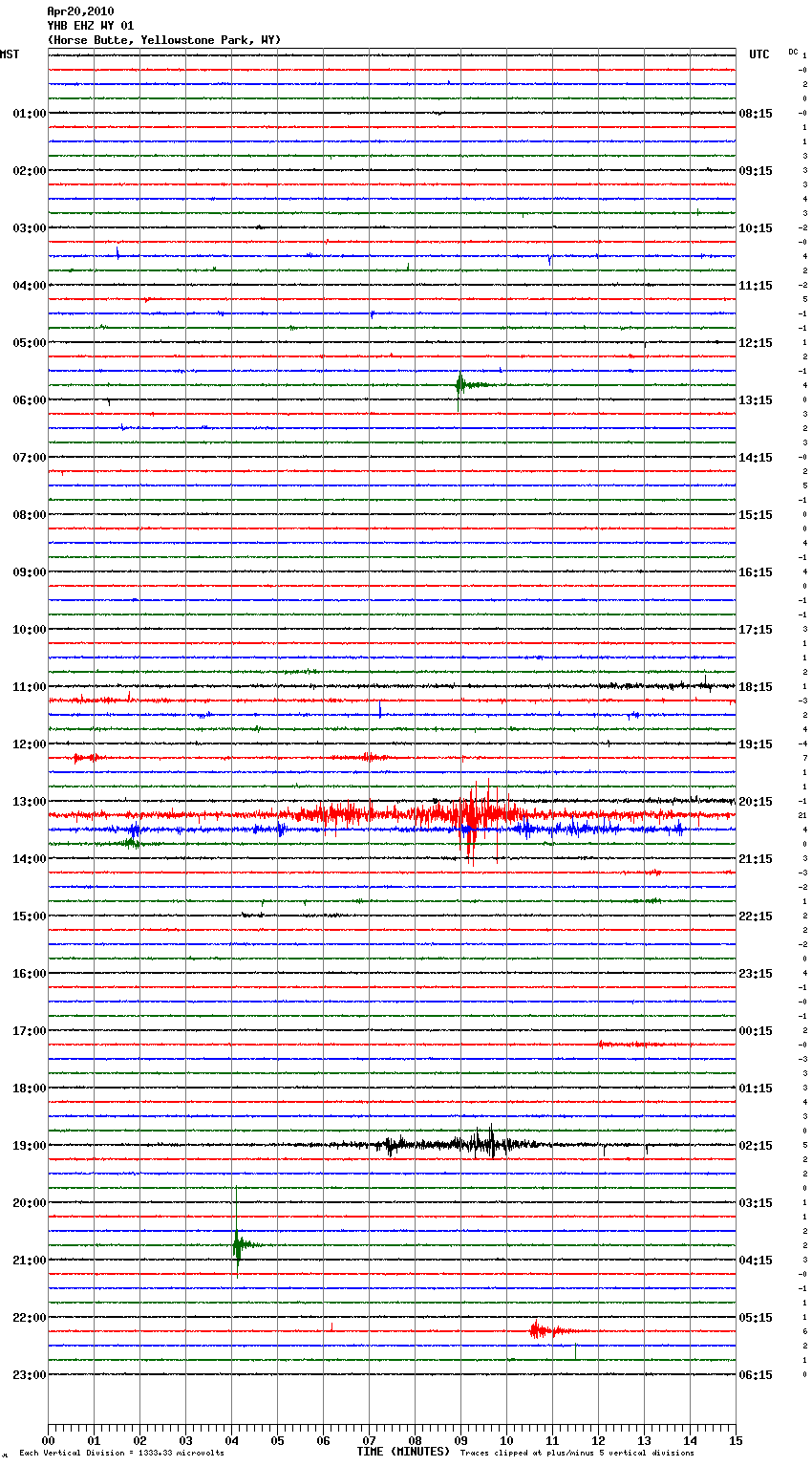Click the "(Horse Butte, Yellowstone Park, WY)" location label
Screen dimensions: 812x1466
point(164,40)
